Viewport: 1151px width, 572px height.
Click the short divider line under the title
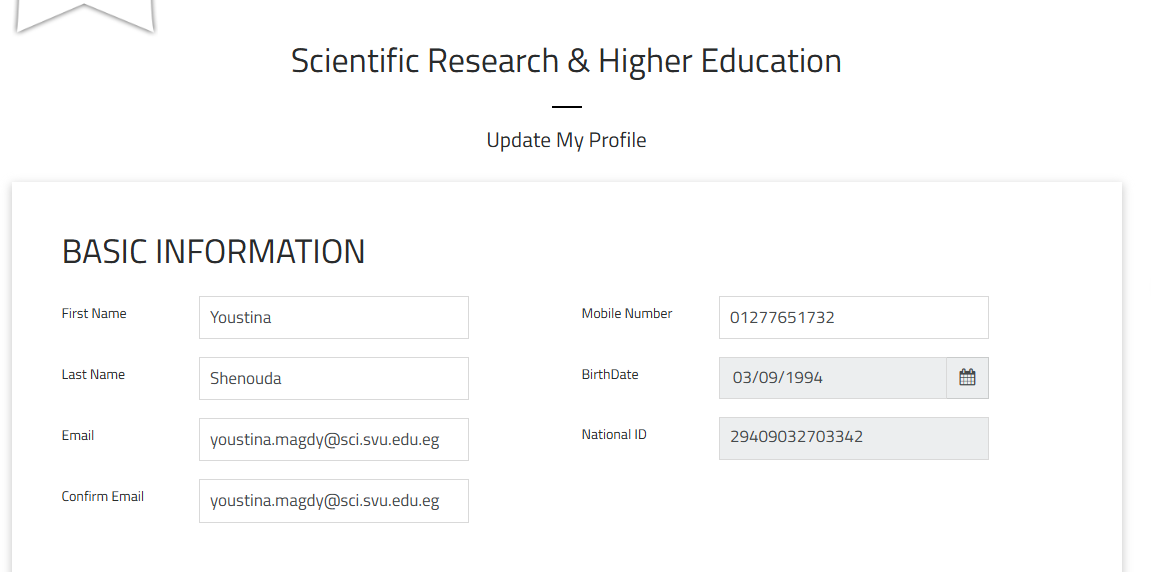click(566, 106)
